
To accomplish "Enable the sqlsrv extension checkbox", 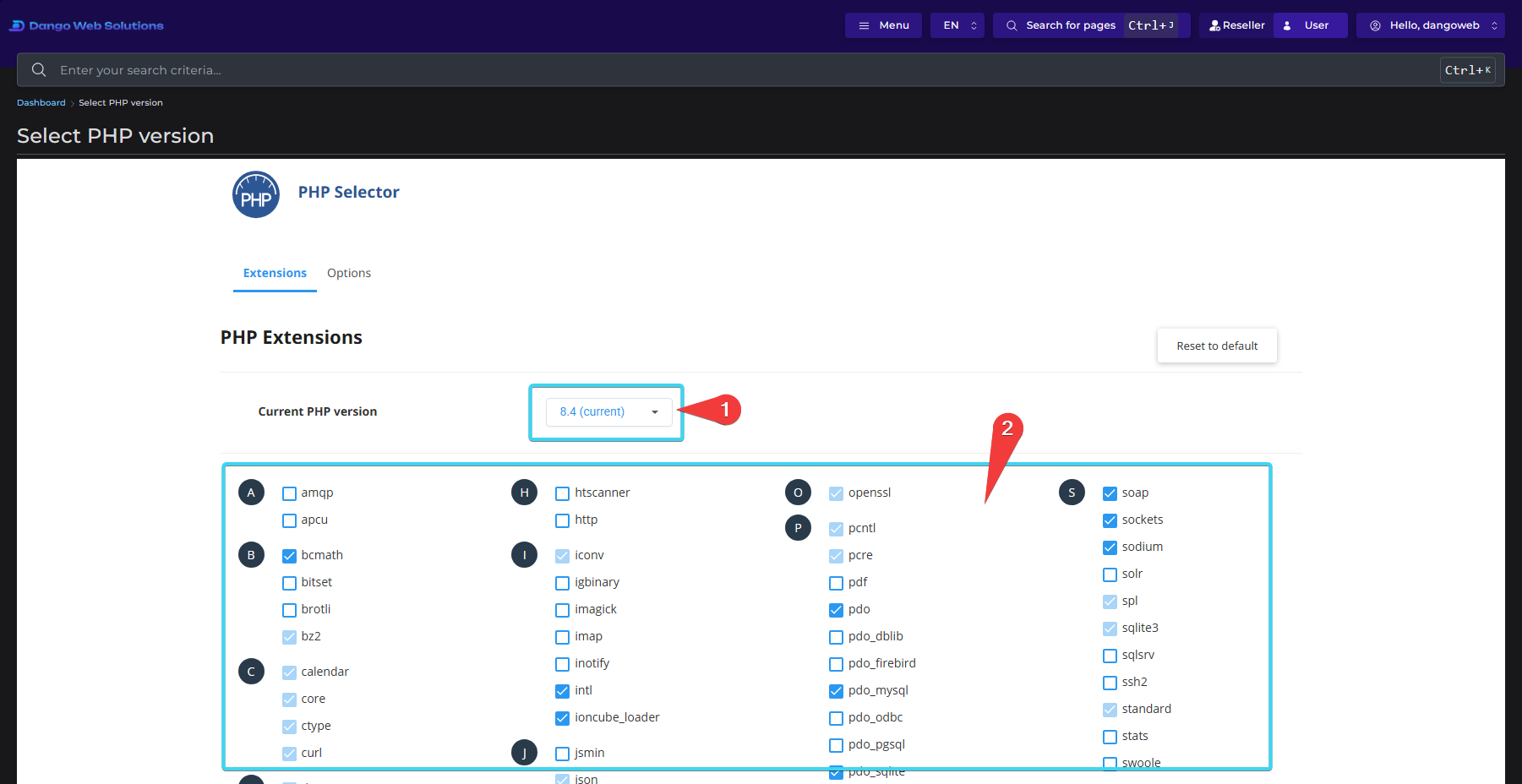I will pos(1110,656).
